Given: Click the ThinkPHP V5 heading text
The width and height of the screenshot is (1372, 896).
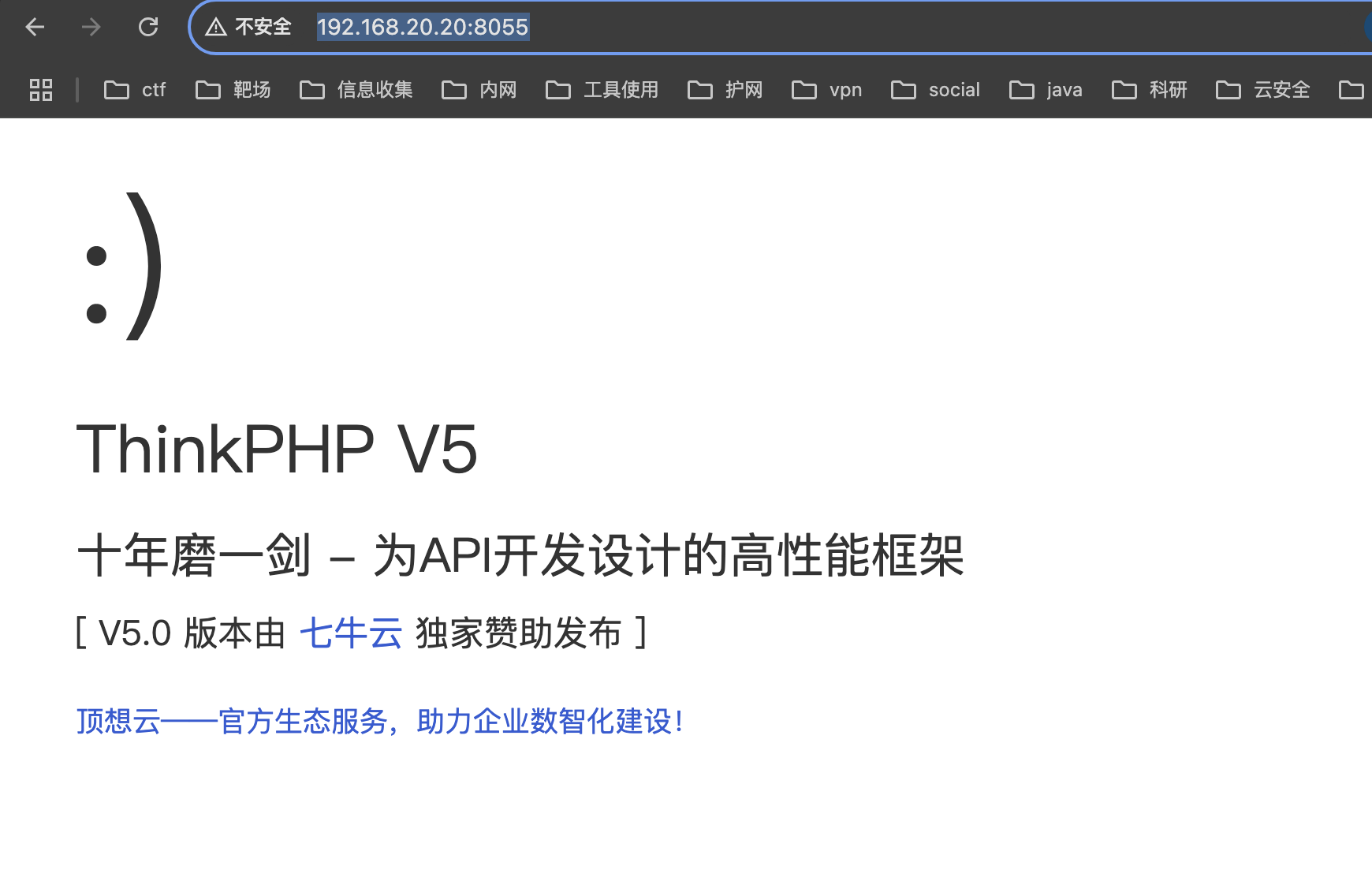Looking at the screenshot, I should (277, 450).
